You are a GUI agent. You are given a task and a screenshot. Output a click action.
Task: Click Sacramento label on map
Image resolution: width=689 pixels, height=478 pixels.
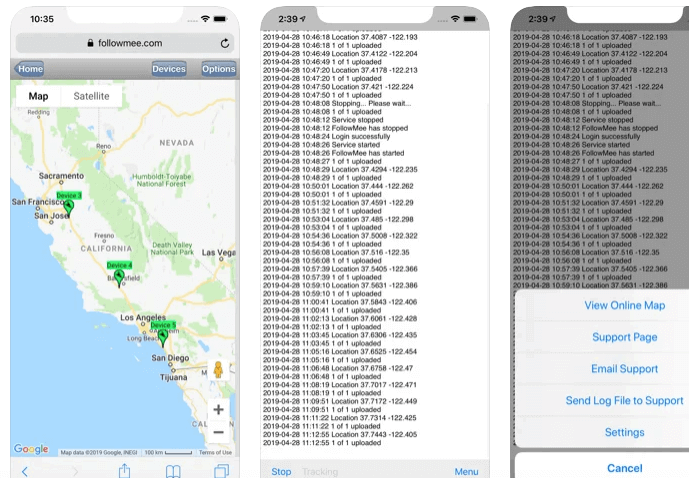[x=61, y=176]
